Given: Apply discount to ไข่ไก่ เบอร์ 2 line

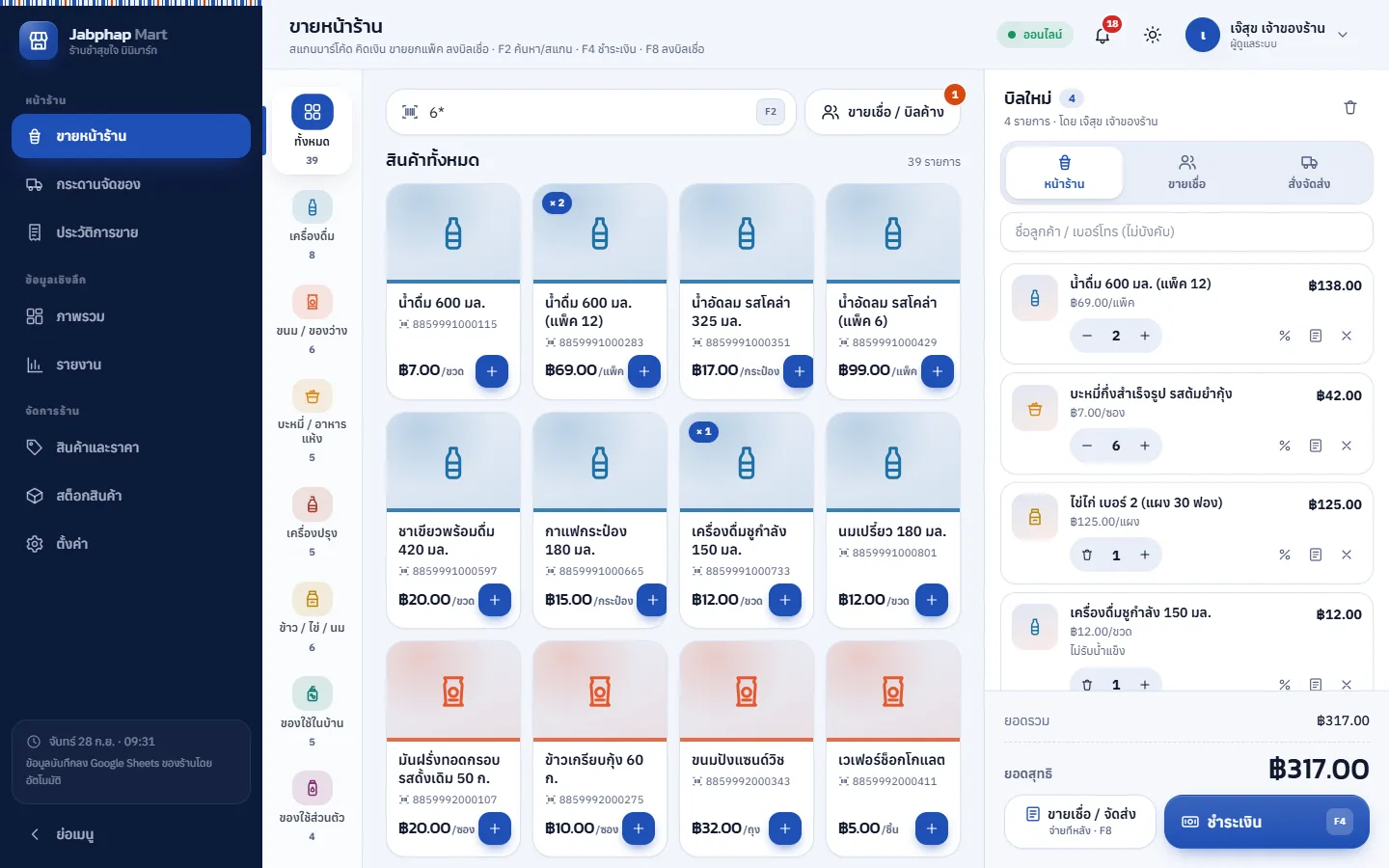Looking at the screenshot, I should [1285, 555].
